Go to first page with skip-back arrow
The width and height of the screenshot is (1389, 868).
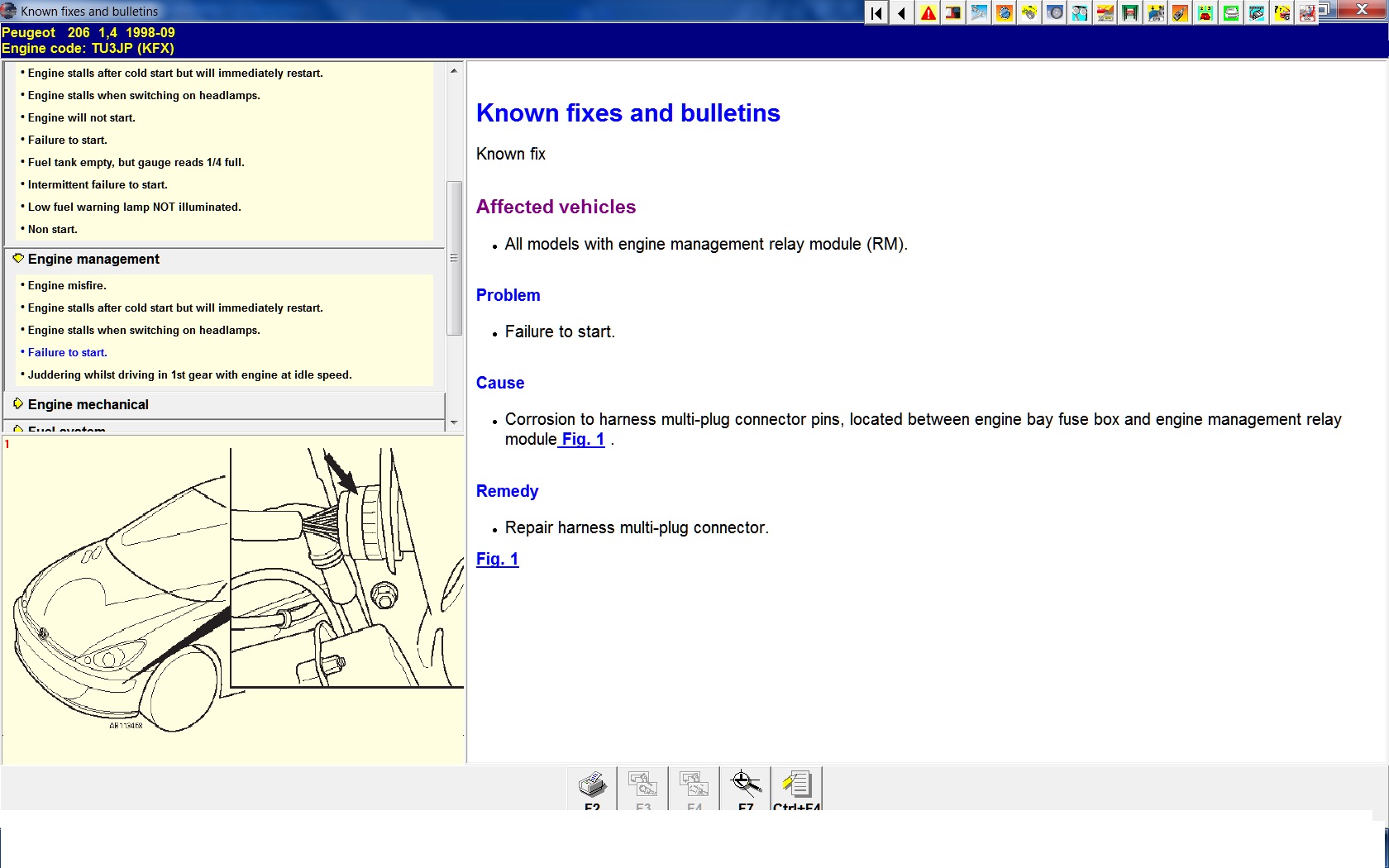click(x=876, y=13)
